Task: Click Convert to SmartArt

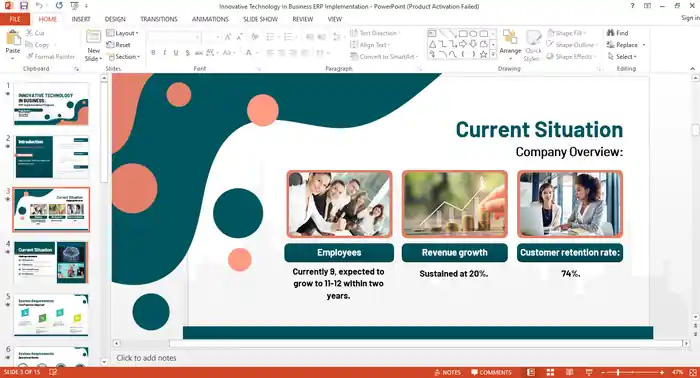Action: point(384,57)
